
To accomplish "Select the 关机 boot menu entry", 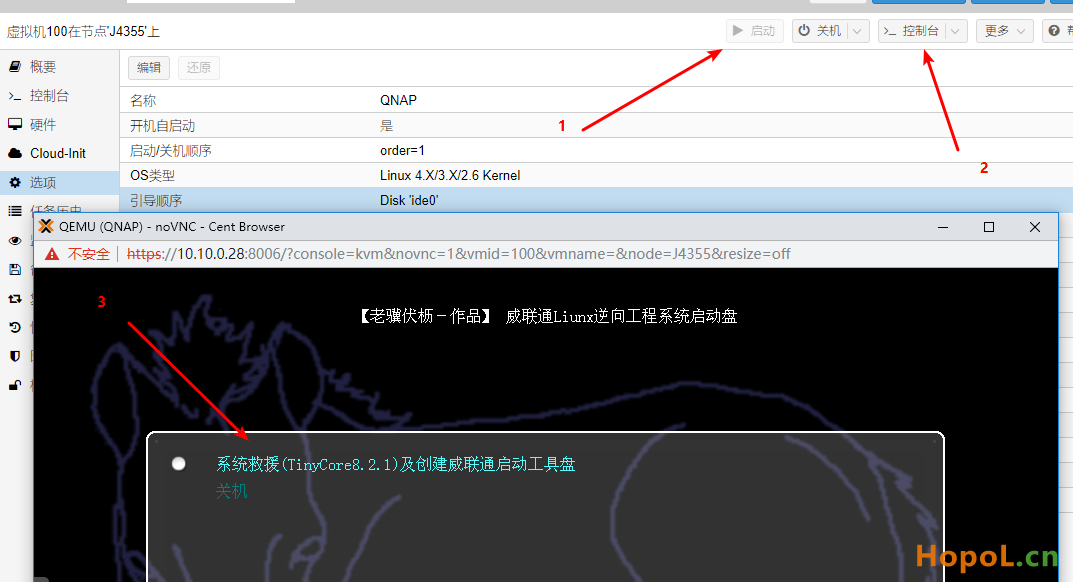I will click(231, 491).
